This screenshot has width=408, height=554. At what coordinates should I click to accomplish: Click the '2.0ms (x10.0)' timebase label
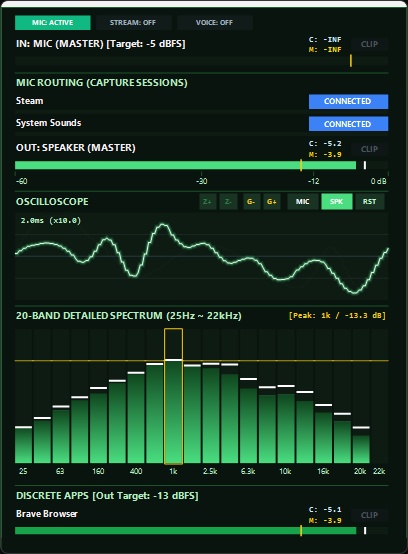[x=51, y=220]
